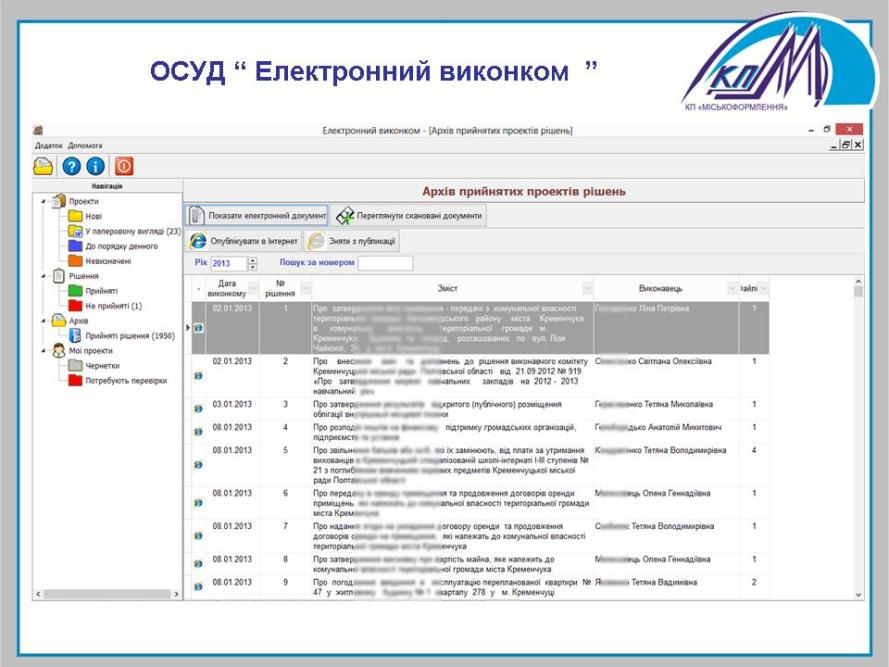Click the 'Пошук за номером' search field
The image size is (889, 667).
pyautogui.click(x=385, y=264)
